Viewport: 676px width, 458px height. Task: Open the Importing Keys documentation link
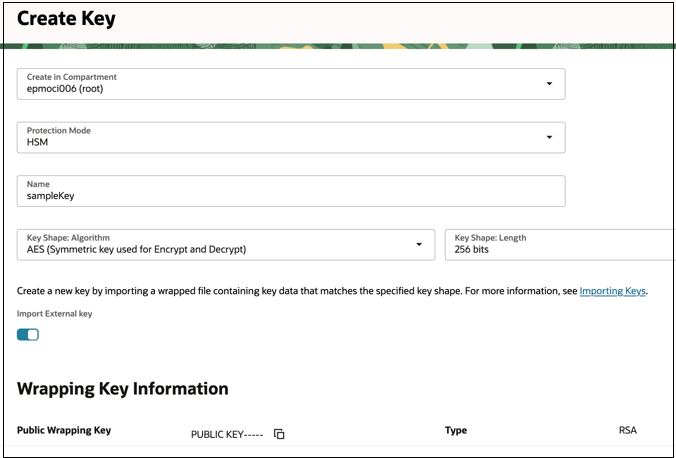pyautogui.click(x=612, y=291)
